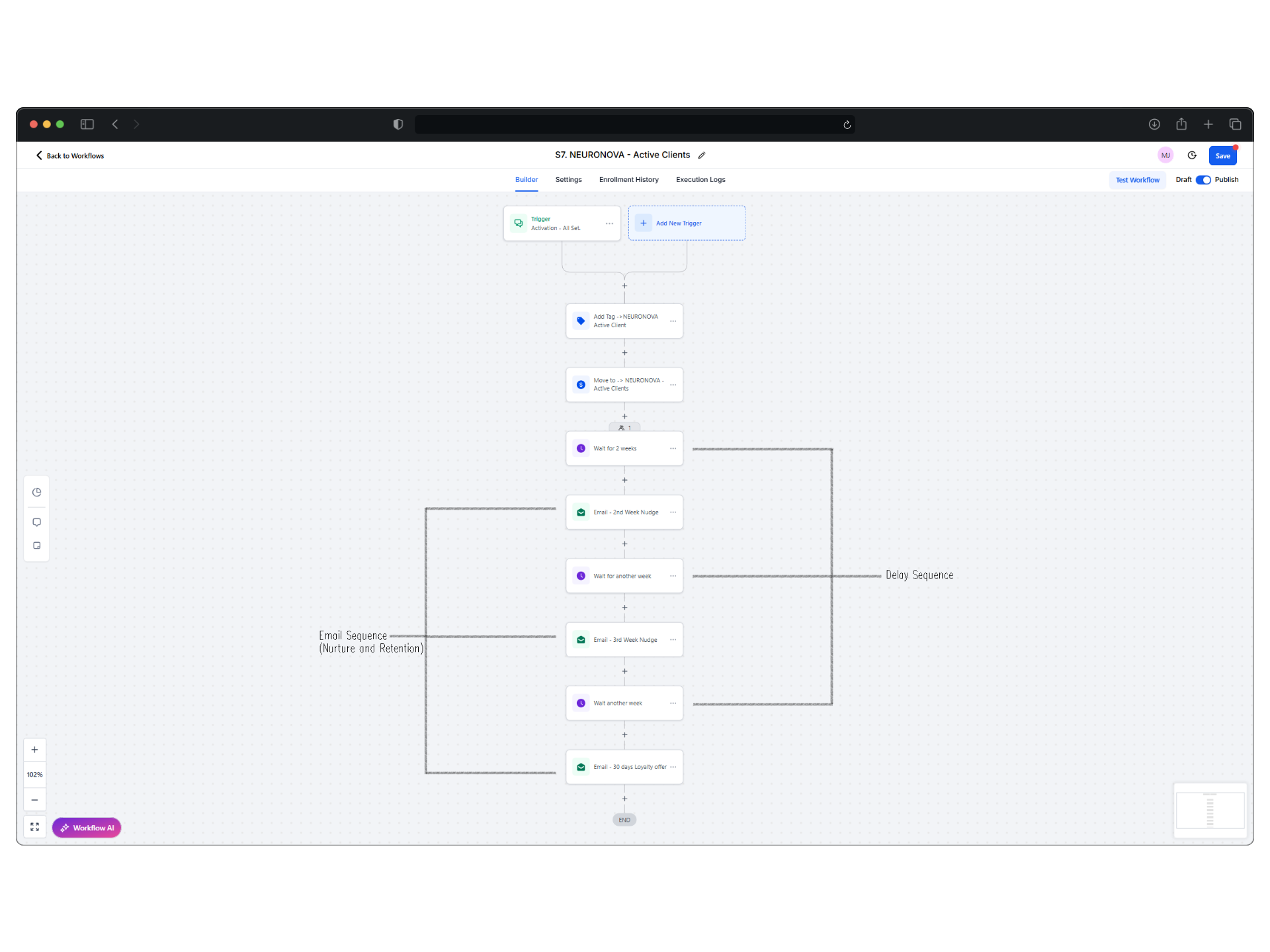Click the END node
Viewport: 1270px width, 952px height.
tap(624, 820)
